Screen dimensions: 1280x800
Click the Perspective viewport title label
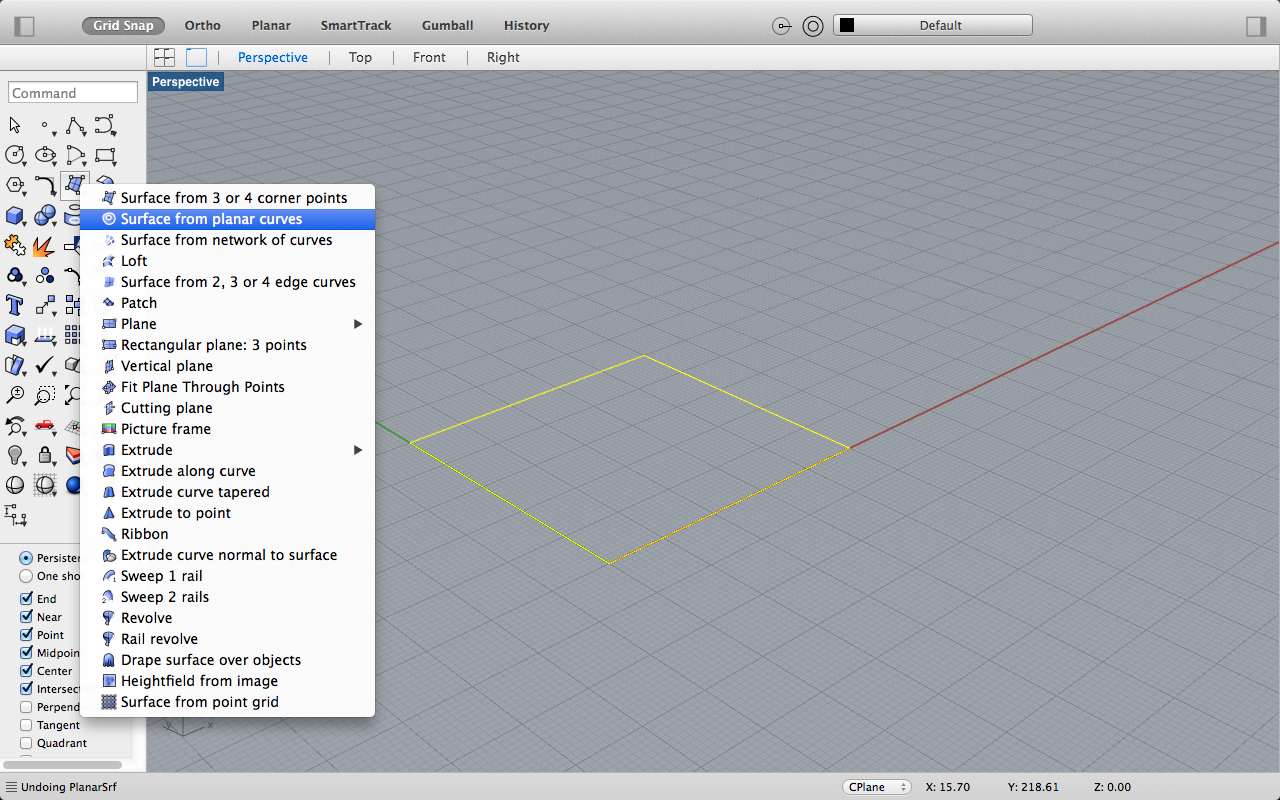point(186,82)
